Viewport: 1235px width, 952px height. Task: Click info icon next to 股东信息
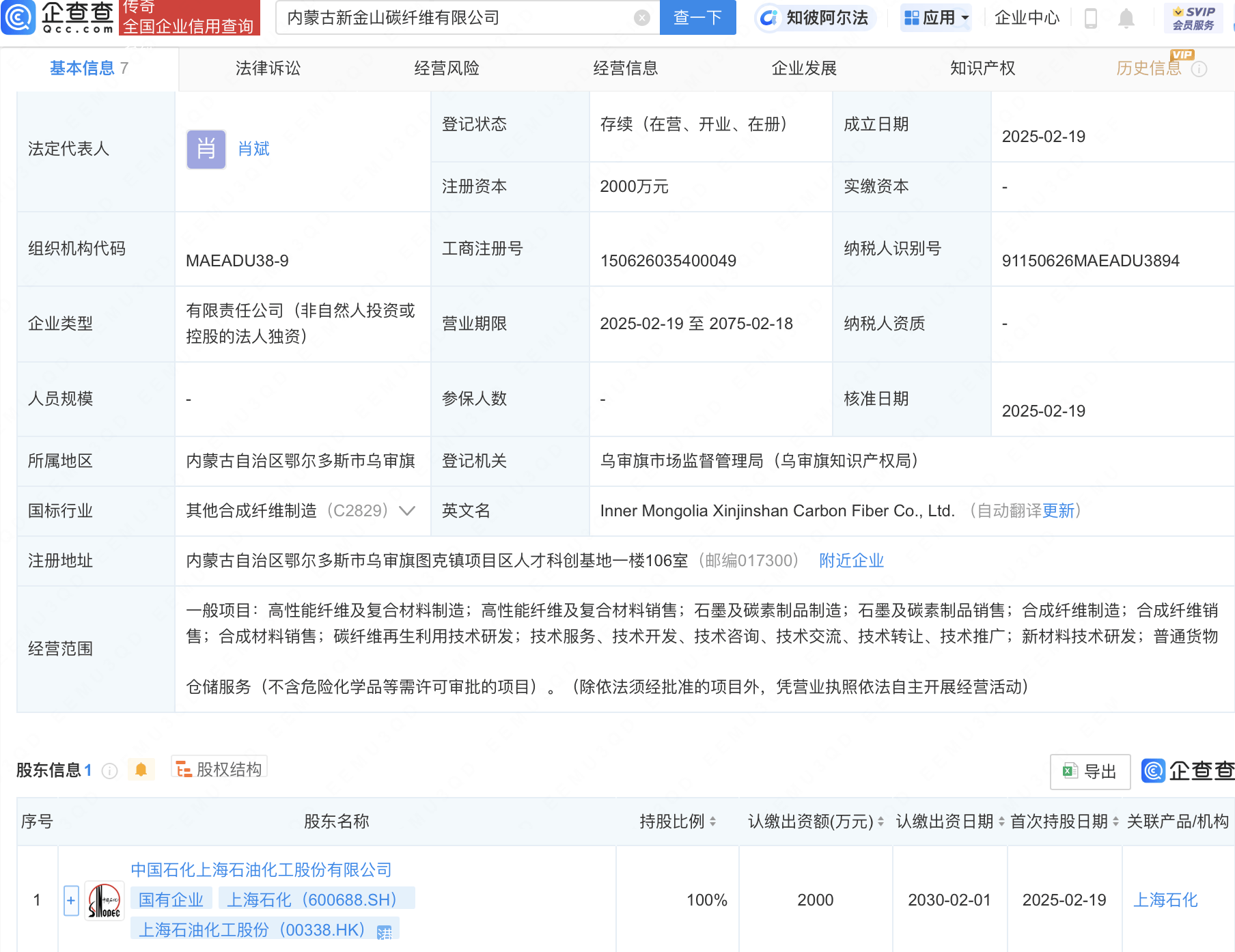(x=109, y=770)
